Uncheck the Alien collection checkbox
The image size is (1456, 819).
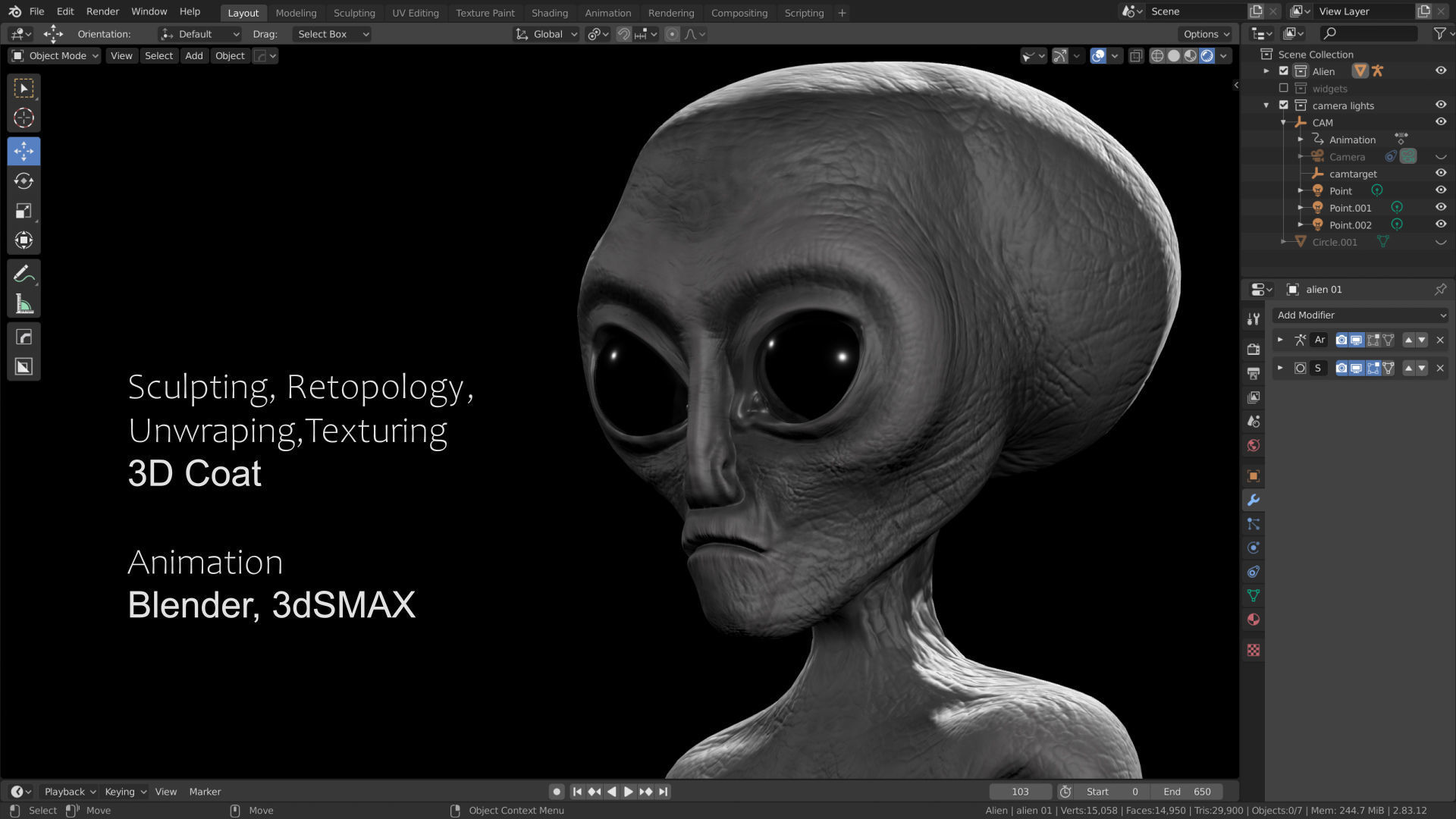point(1284,71)
